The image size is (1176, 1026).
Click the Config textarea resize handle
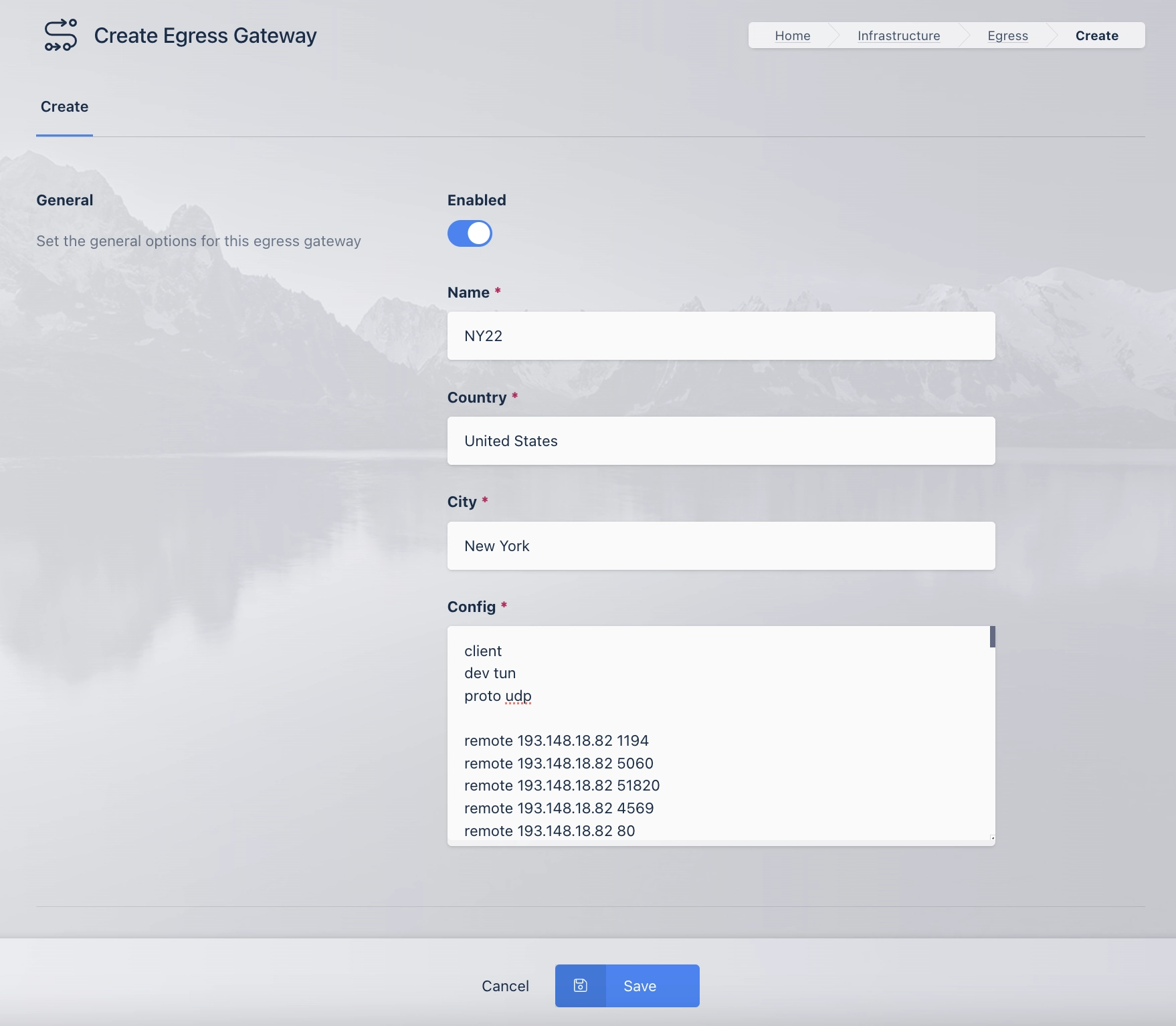(992, 837)
